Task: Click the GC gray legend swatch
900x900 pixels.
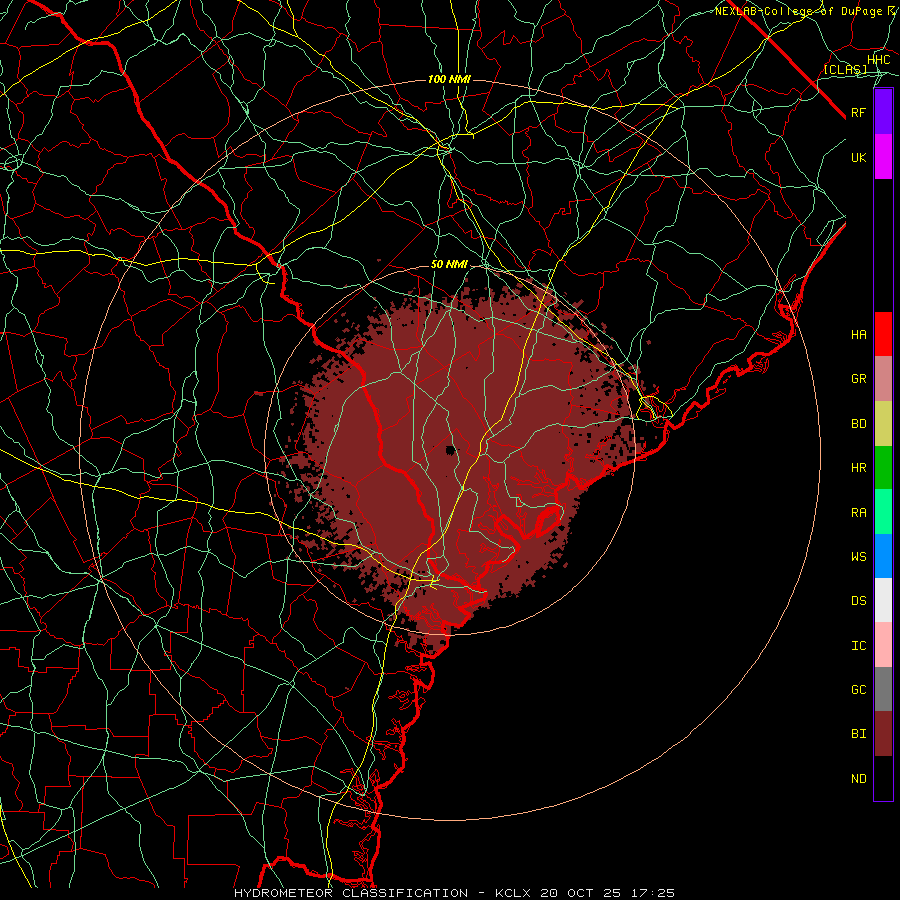Action: [x=883, y=689]
